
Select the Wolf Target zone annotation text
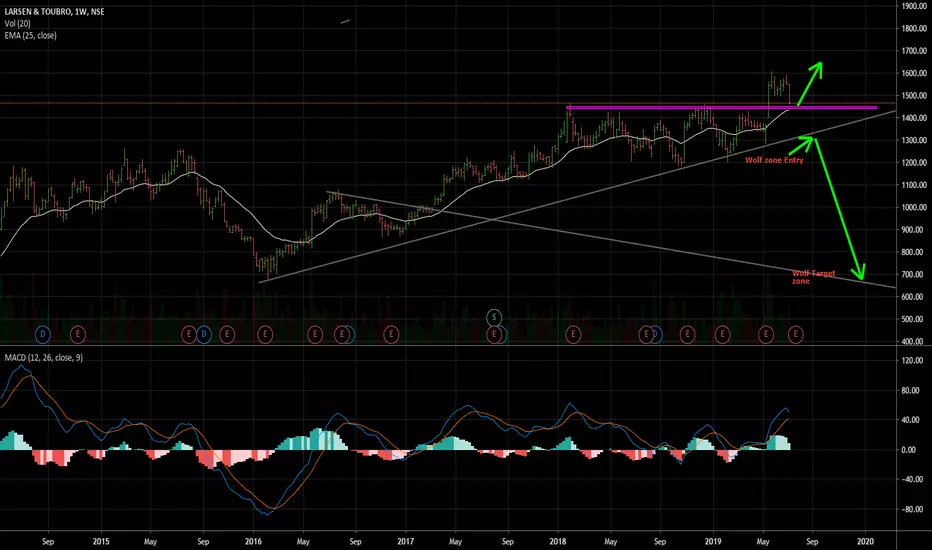[813, 277]
